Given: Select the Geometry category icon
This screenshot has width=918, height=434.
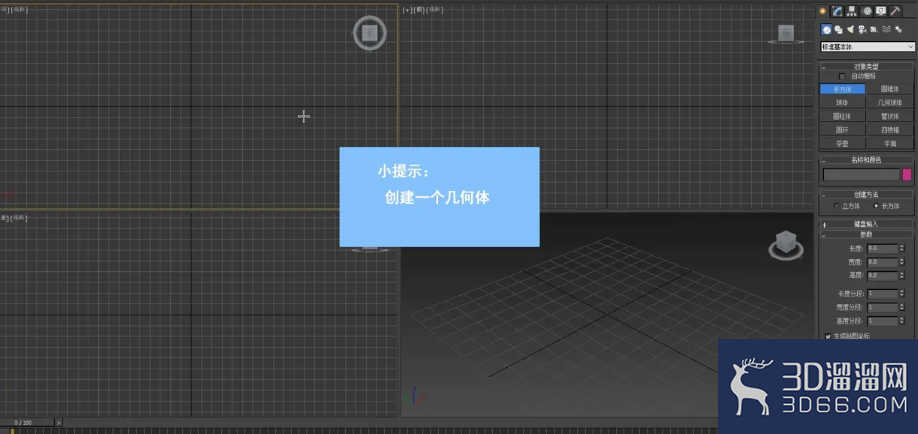Looking at the screenshot, I should 826,29.
